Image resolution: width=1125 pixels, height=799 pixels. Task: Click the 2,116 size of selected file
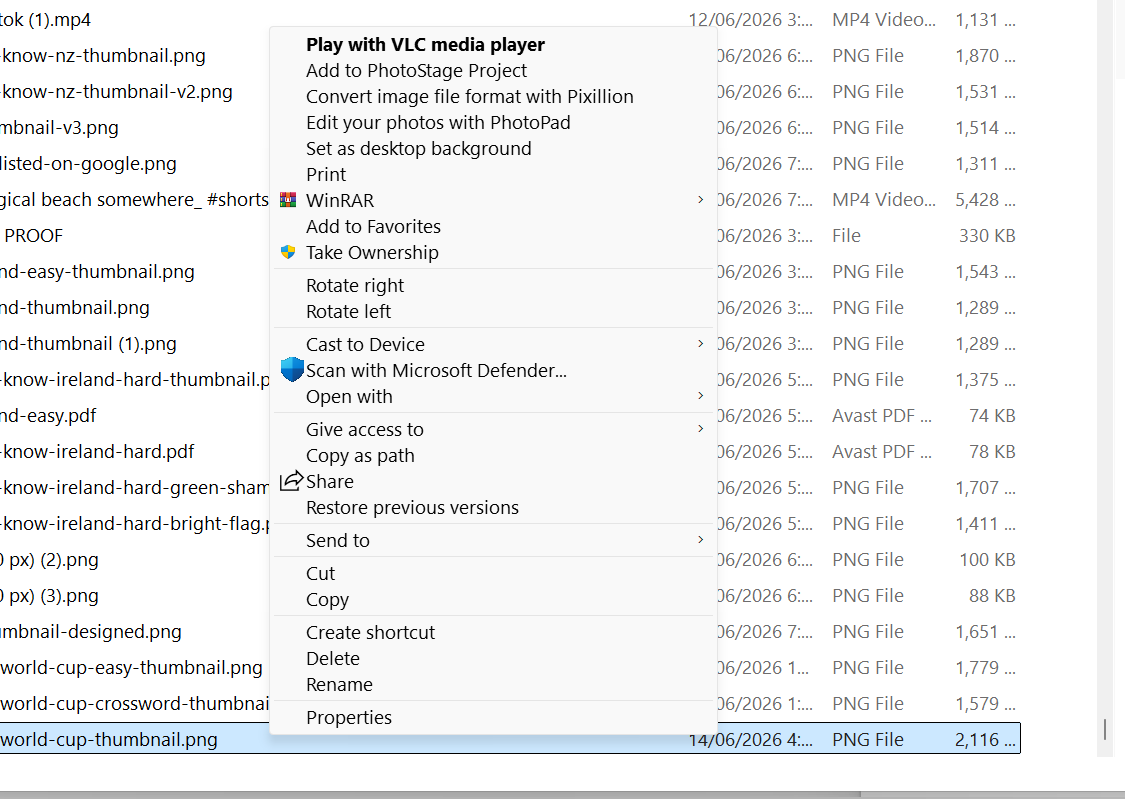click(x=985, y=739)
